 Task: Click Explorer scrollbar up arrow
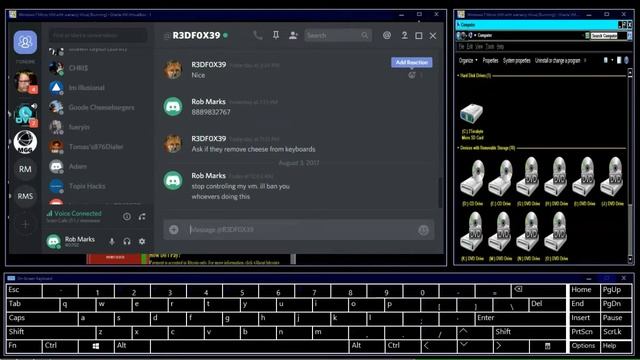[630, 73]
